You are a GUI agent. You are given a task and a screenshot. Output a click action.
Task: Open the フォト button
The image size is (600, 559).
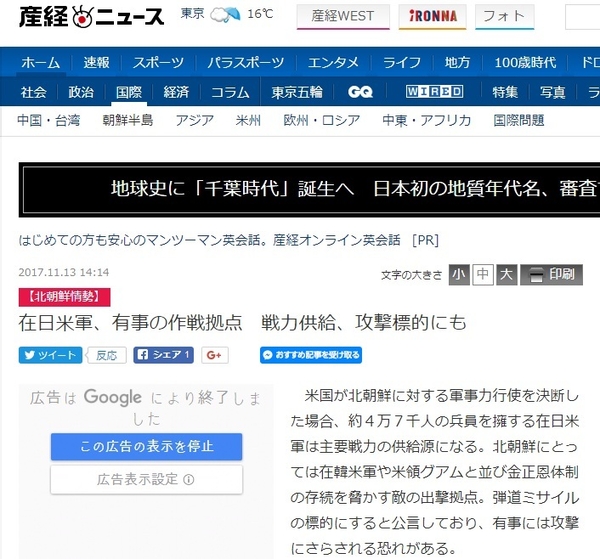(504, 16)
